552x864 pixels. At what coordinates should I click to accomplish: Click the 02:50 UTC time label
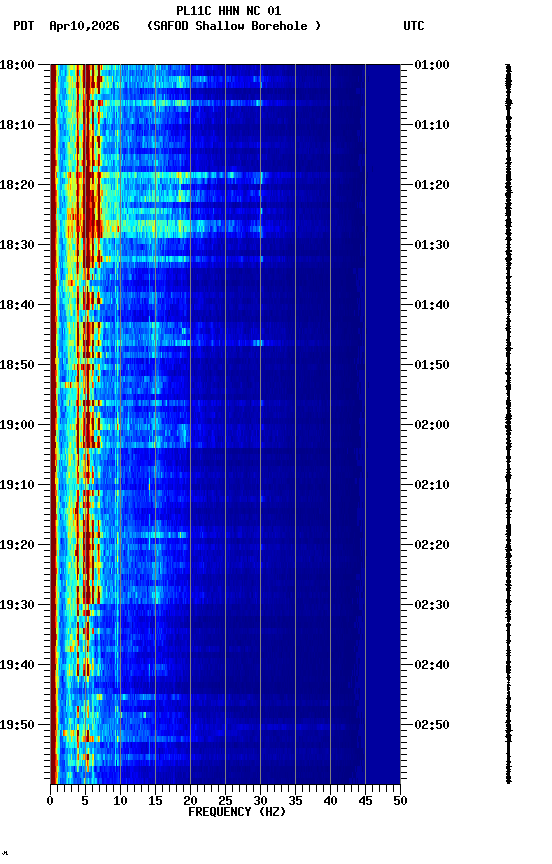432,725
